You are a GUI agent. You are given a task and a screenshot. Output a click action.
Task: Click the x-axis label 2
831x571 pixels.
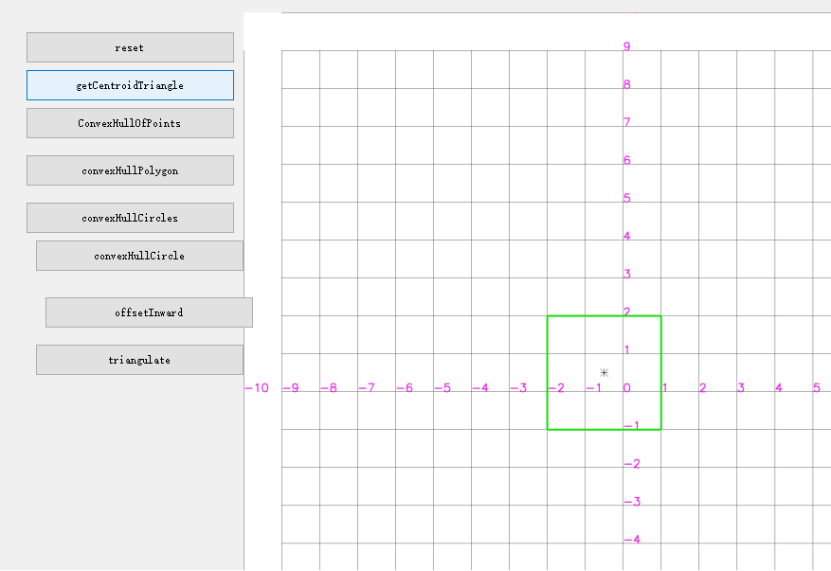click(703, 388)
